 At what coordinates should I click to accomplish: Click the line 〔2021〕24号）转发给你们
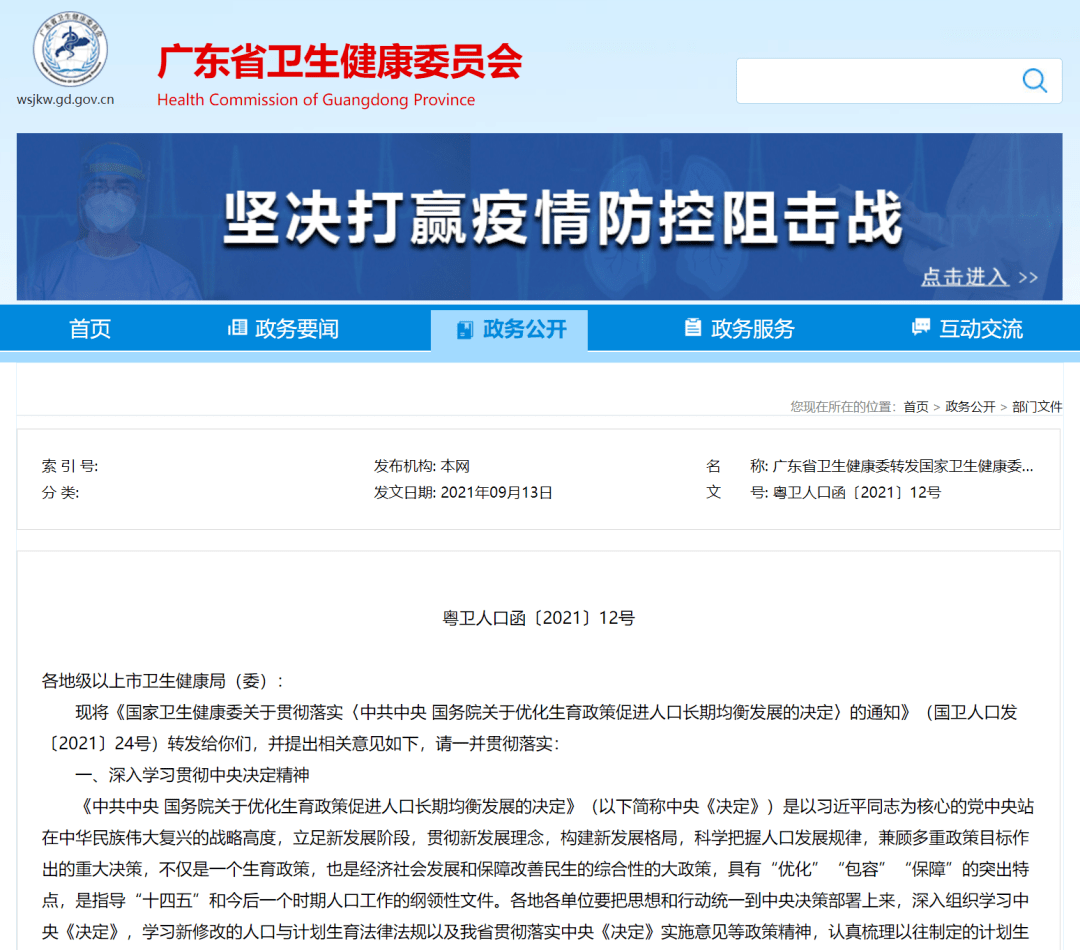[x=300, y=744]
